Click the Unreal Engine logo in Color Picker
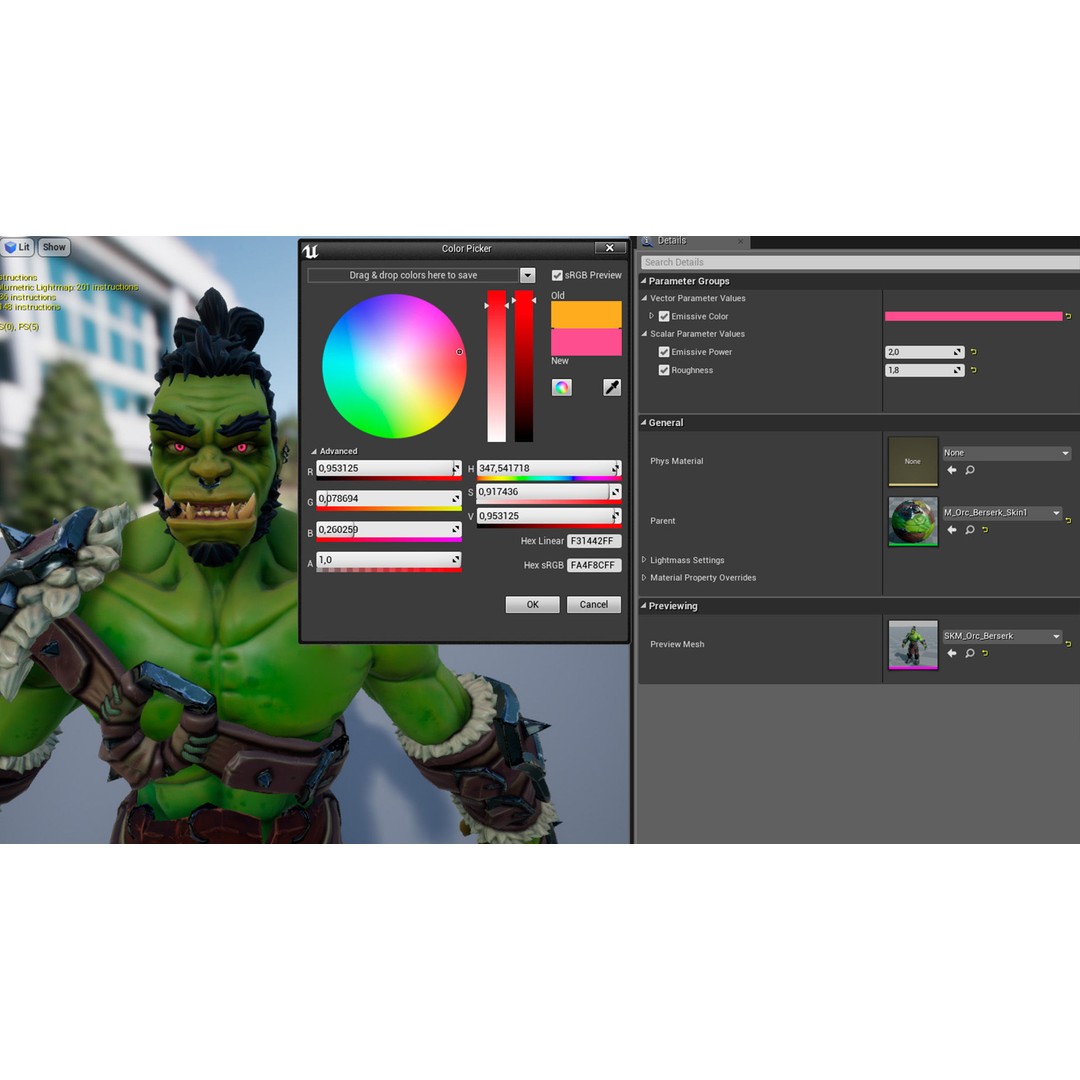The height and width of the screenshot is (1080, 1080). [311, 250]
